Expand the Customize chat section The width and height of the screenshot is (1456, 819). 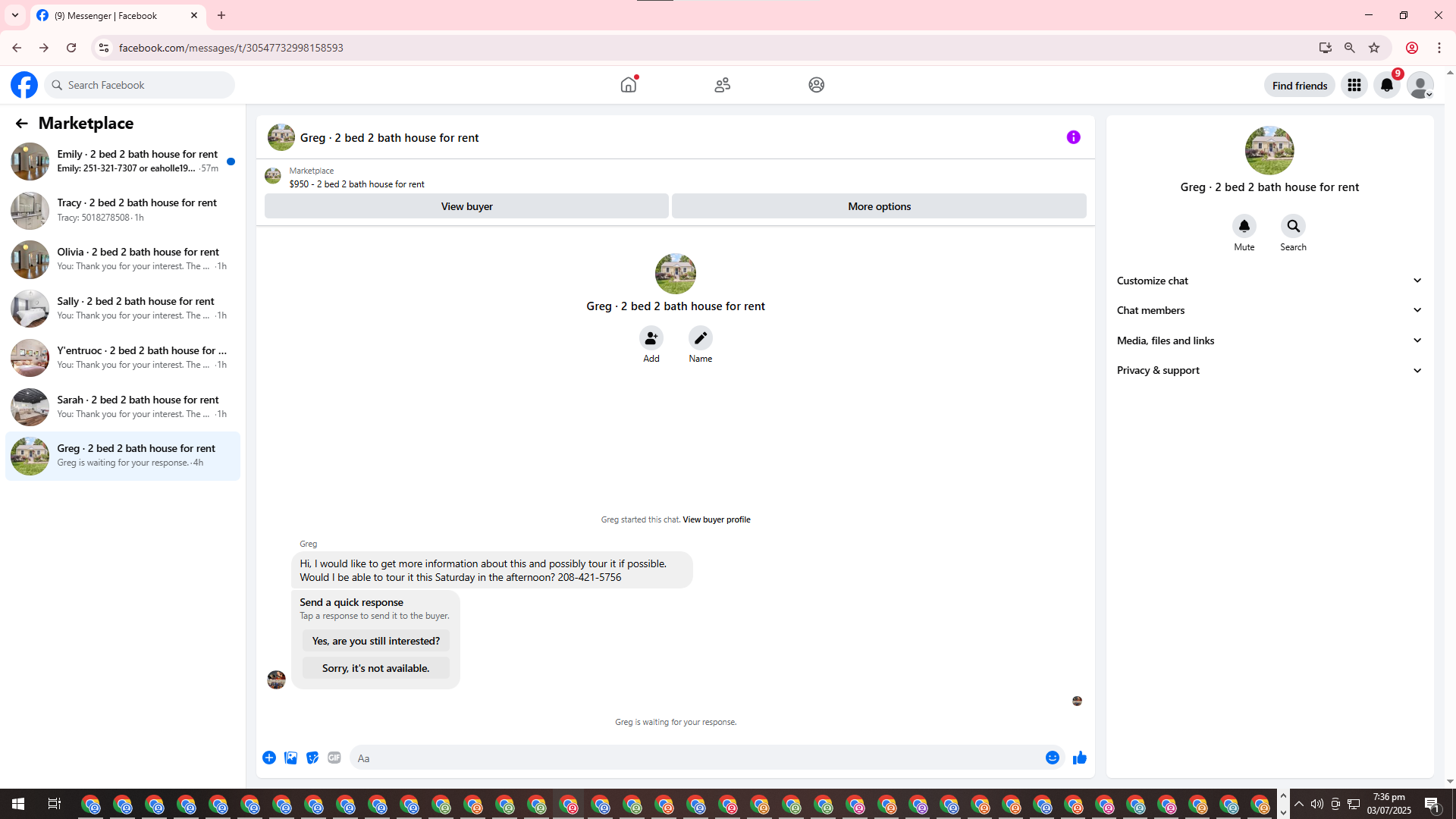coord(1269,281)
